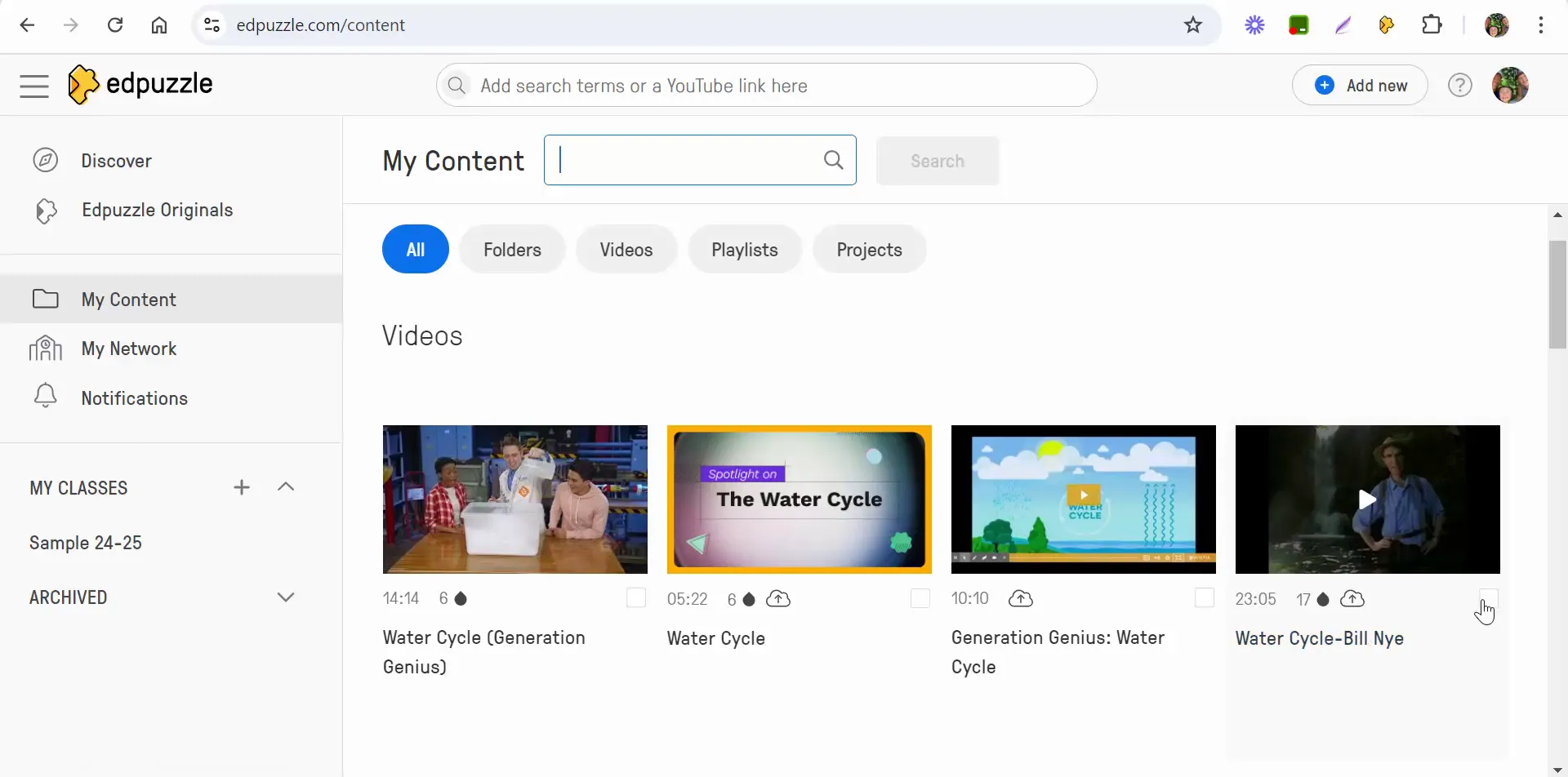Open the Extensions puzzle piece menu
1568x777 pixels.
click(1432, 25)
